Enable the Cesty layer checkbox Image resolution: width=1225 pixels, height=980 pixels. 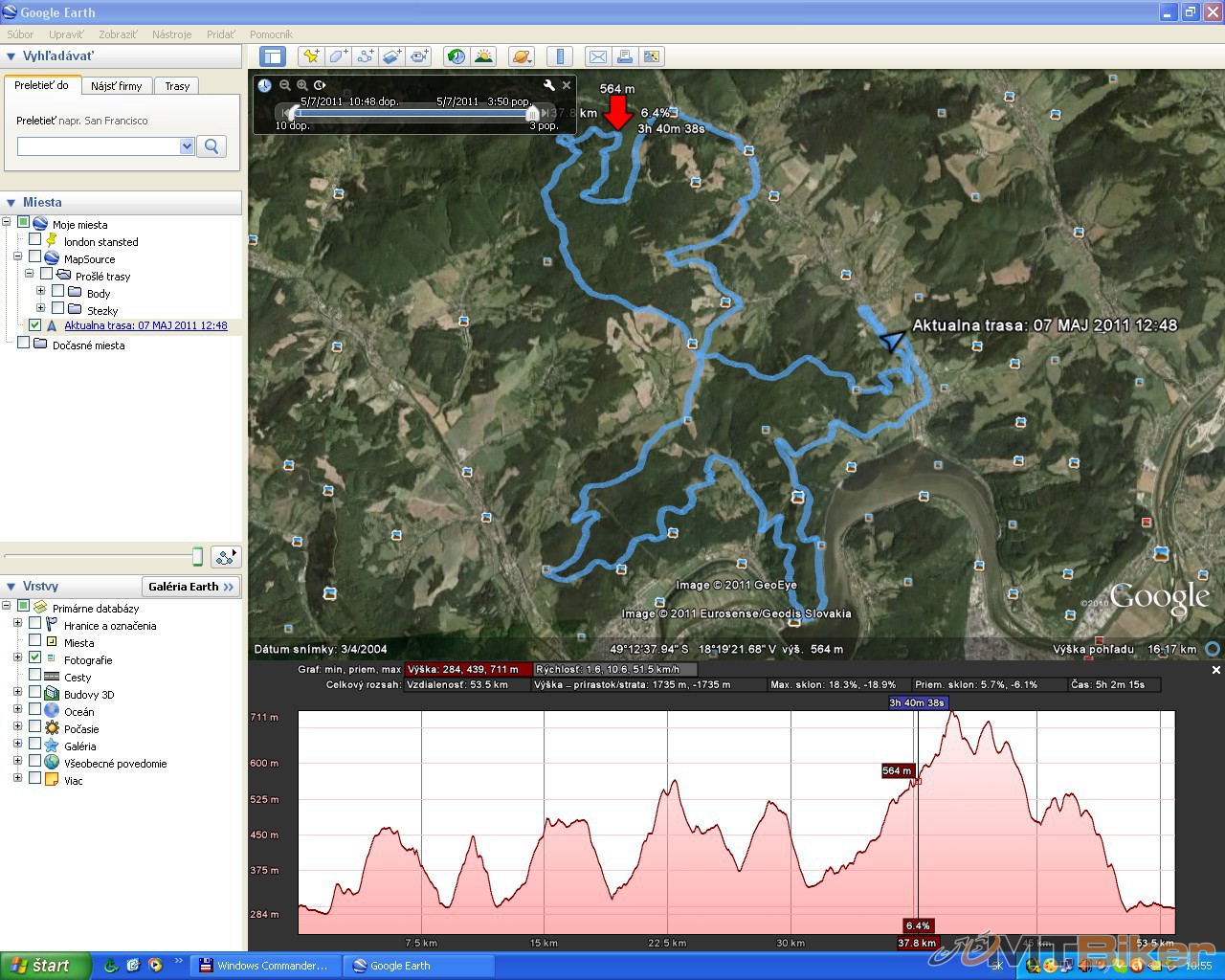point(35,676)
